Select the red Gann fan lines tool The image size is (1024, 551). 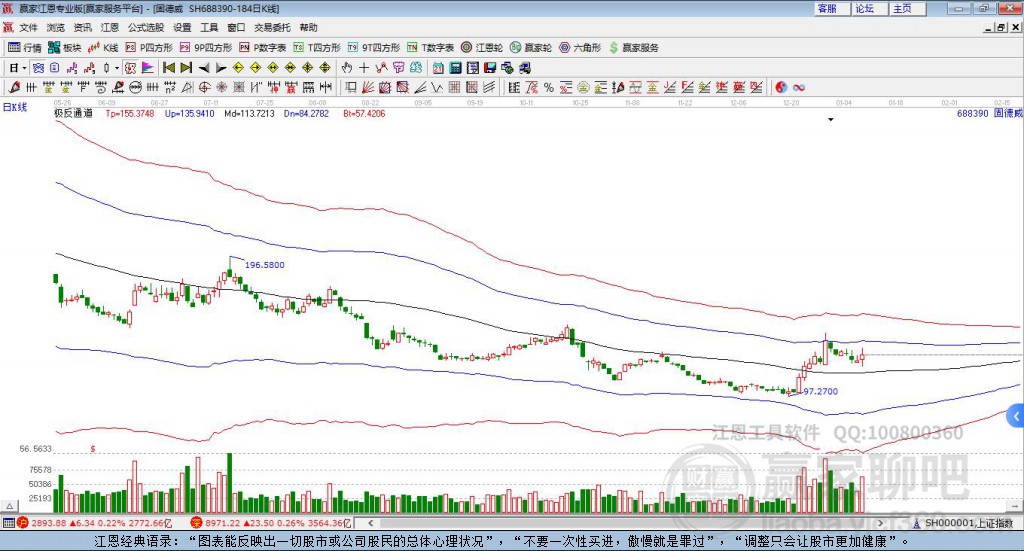point(368,87)
